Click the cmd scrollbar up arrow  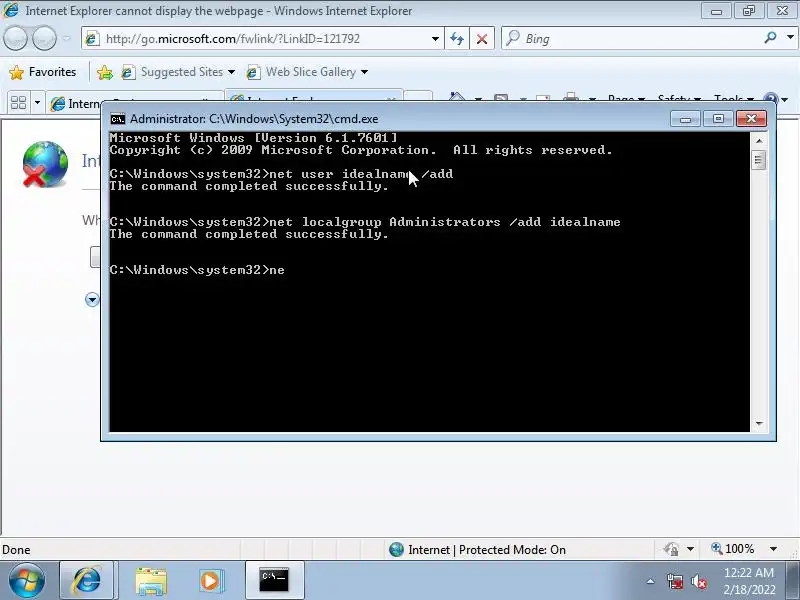759,140
